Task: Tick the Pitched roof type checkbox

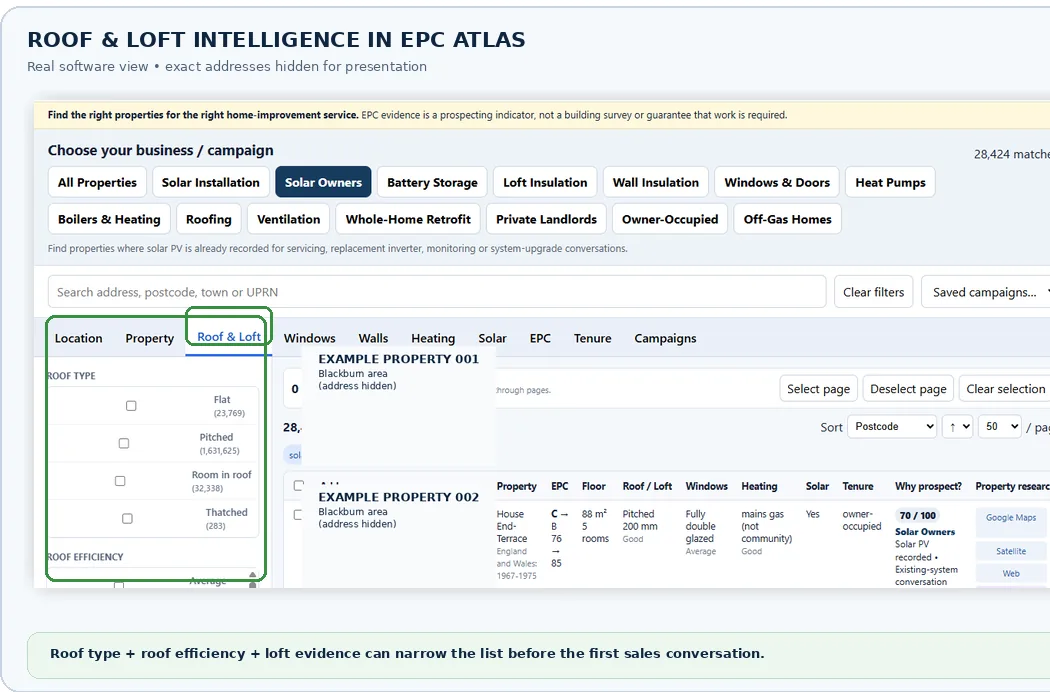Action: pyautogui.click(x=124, y=443)
